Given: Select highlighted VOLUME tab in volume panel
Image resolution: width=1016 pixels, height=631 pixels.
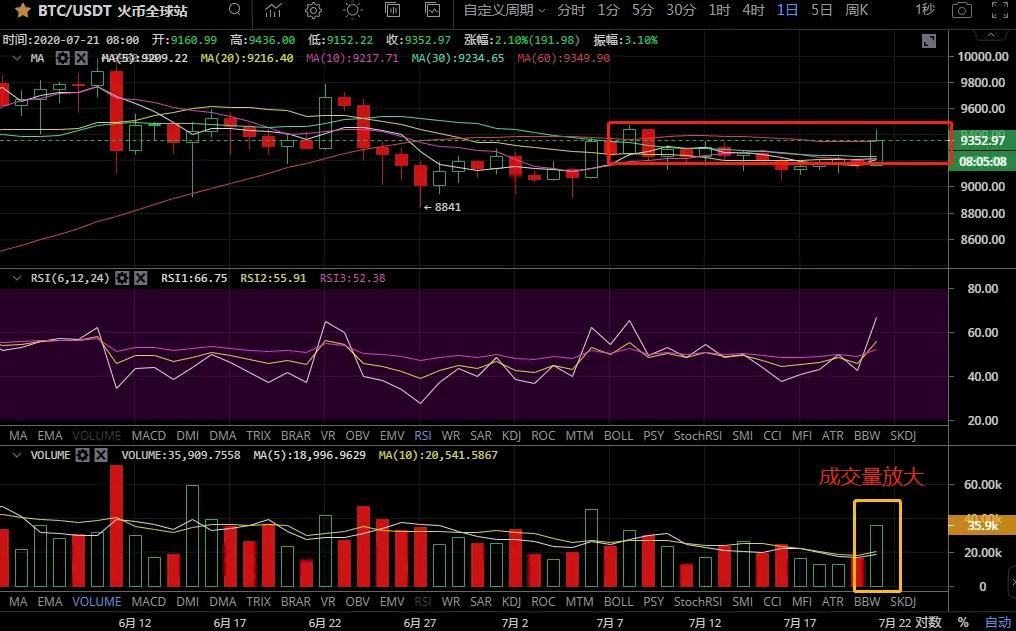Looking at the screenshot, I should tap(97, 601).
